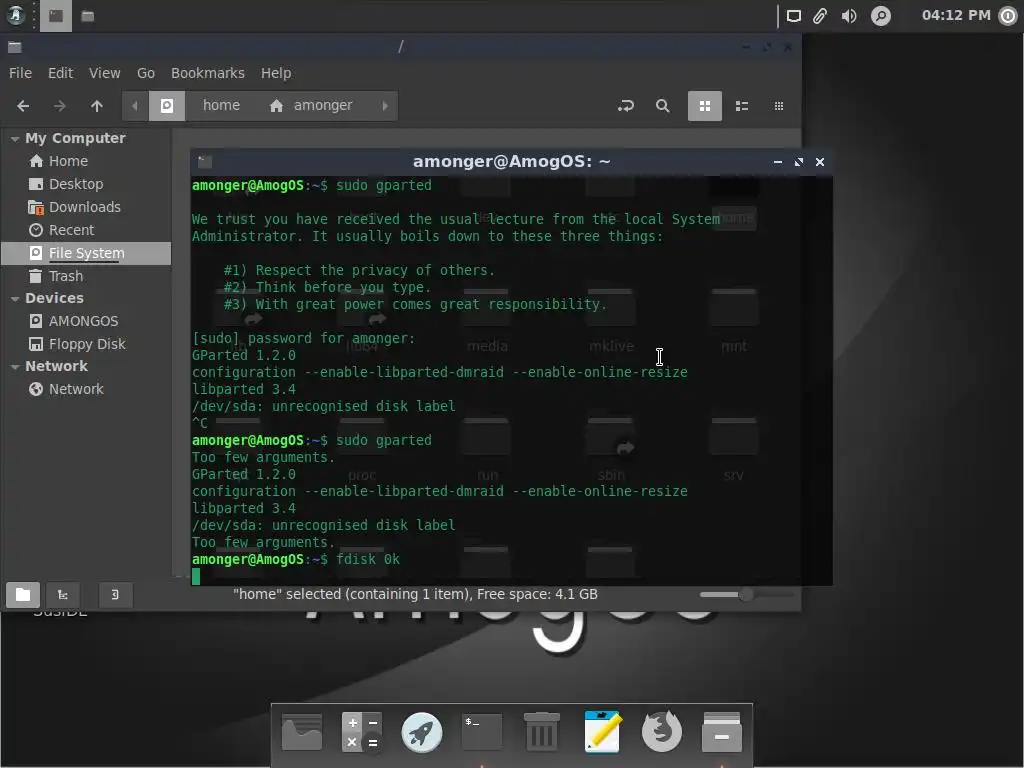Open the power button in the panel
The image size is (1024, 768).
tap(1008, 16)
